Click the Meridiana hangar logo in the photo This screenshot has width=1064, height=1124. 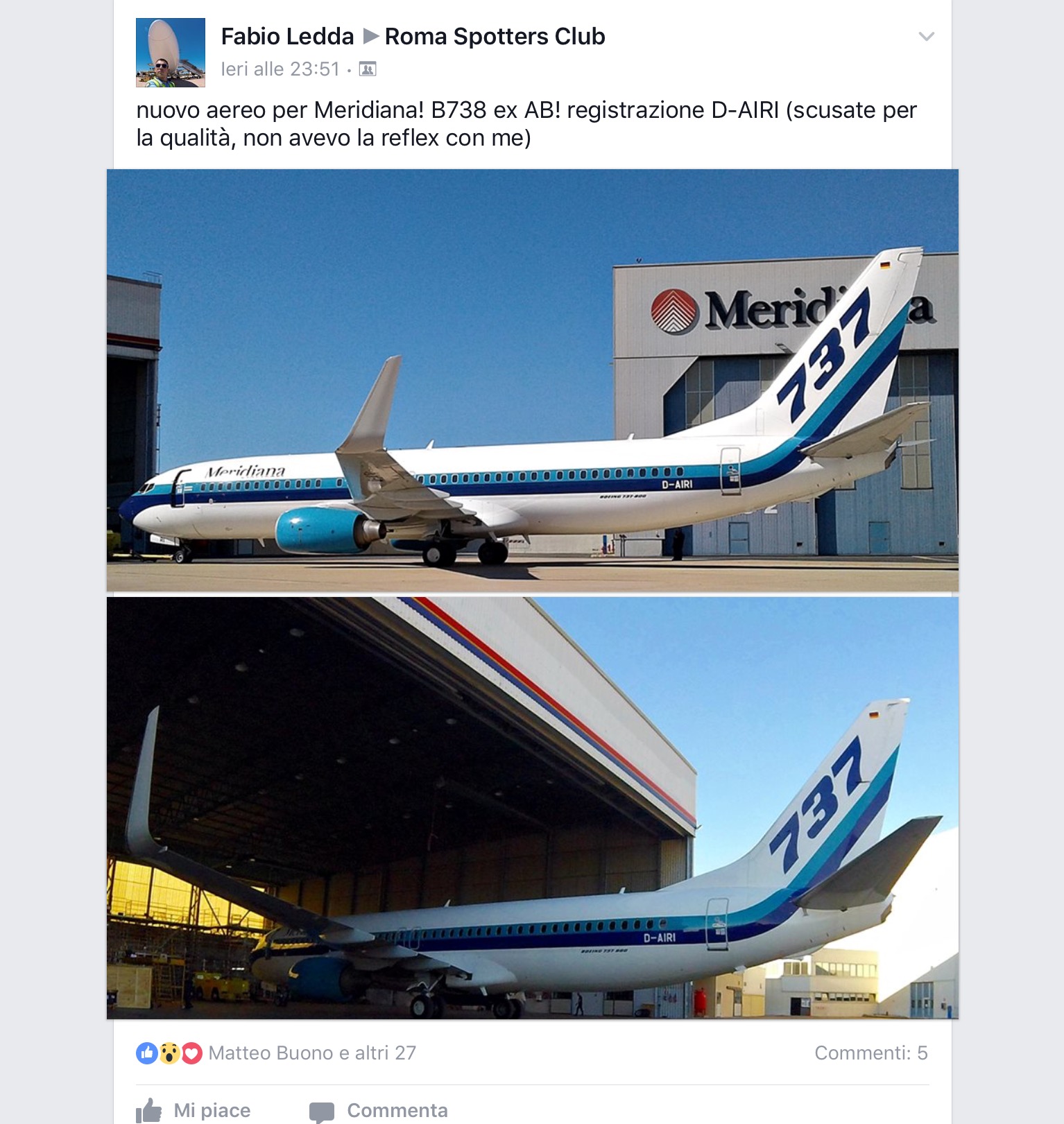pyautogui.click(x=674, y=311)
